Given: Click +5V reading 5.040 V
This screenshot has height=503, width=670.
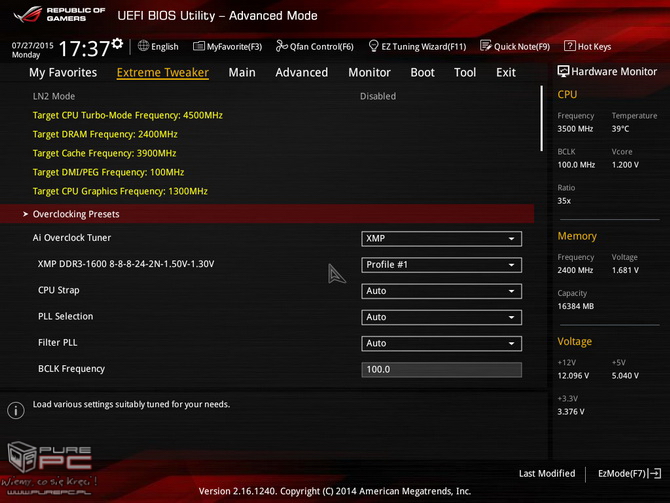Looking at the screenshot, I should coord(625,376).
